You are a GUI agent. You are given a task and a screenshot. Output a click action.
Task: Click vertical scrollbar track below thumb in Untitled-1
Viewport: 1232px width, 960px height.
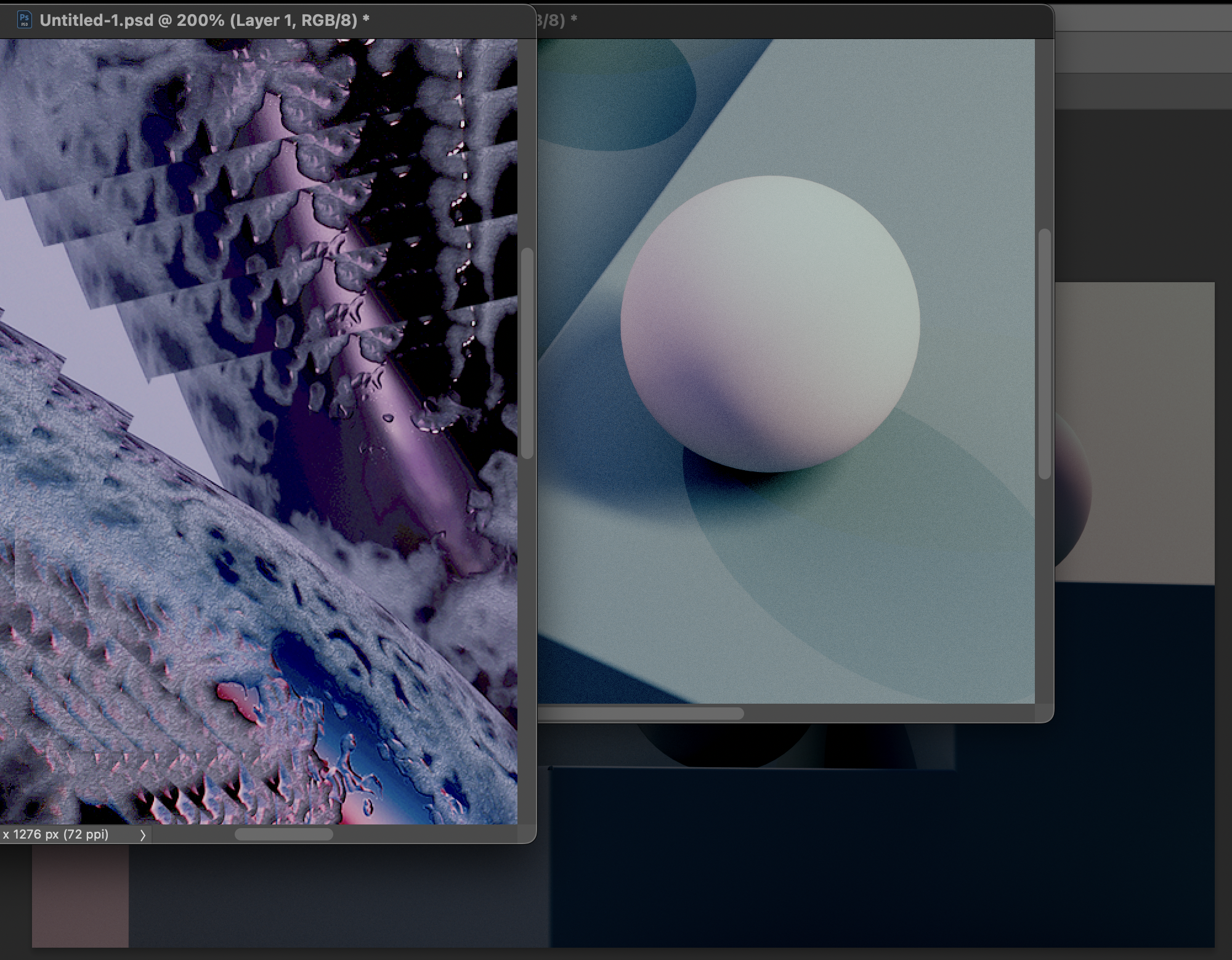527,641
